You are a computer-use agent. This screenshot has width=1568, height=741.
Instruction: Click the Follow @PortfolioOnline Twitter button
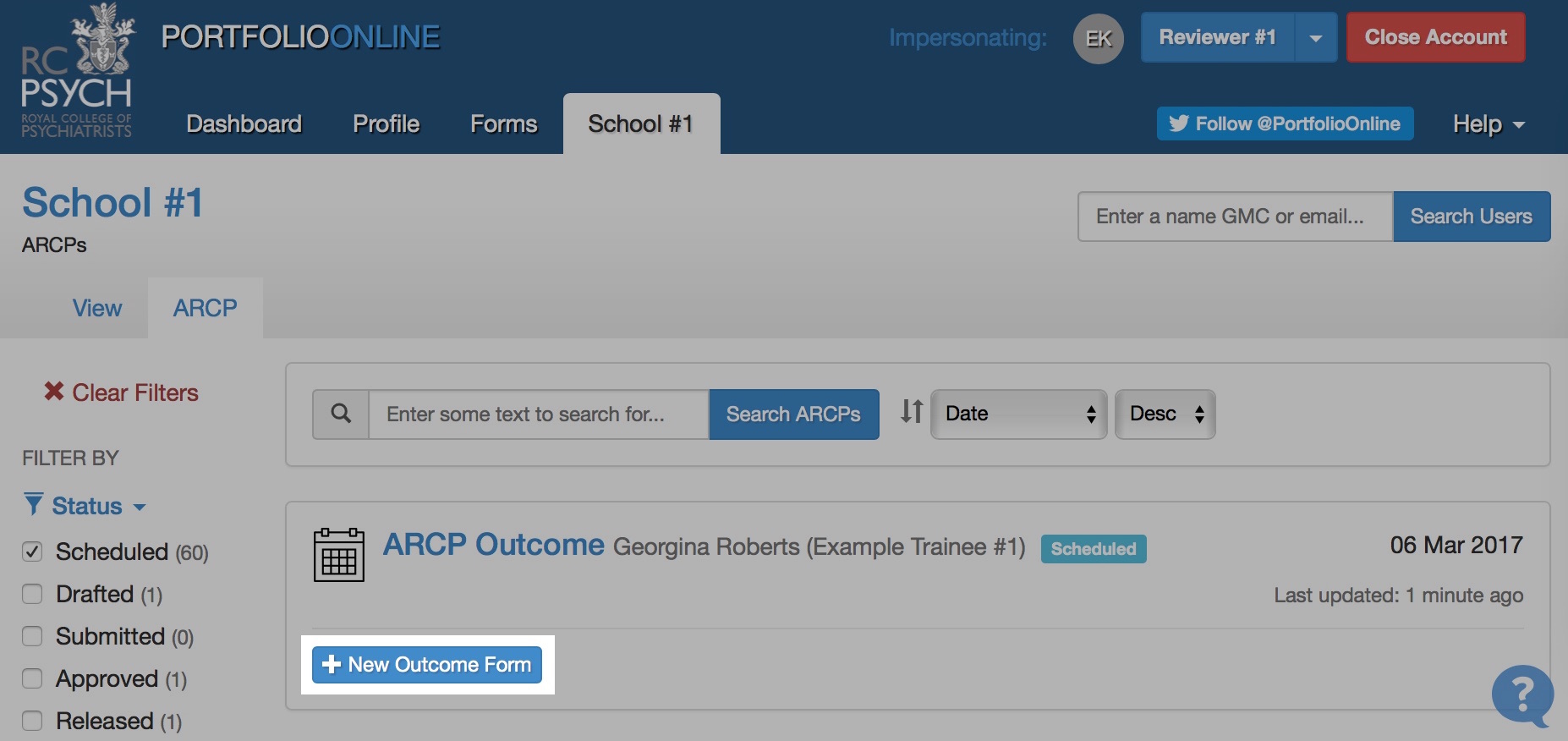tap(1285, 124)
